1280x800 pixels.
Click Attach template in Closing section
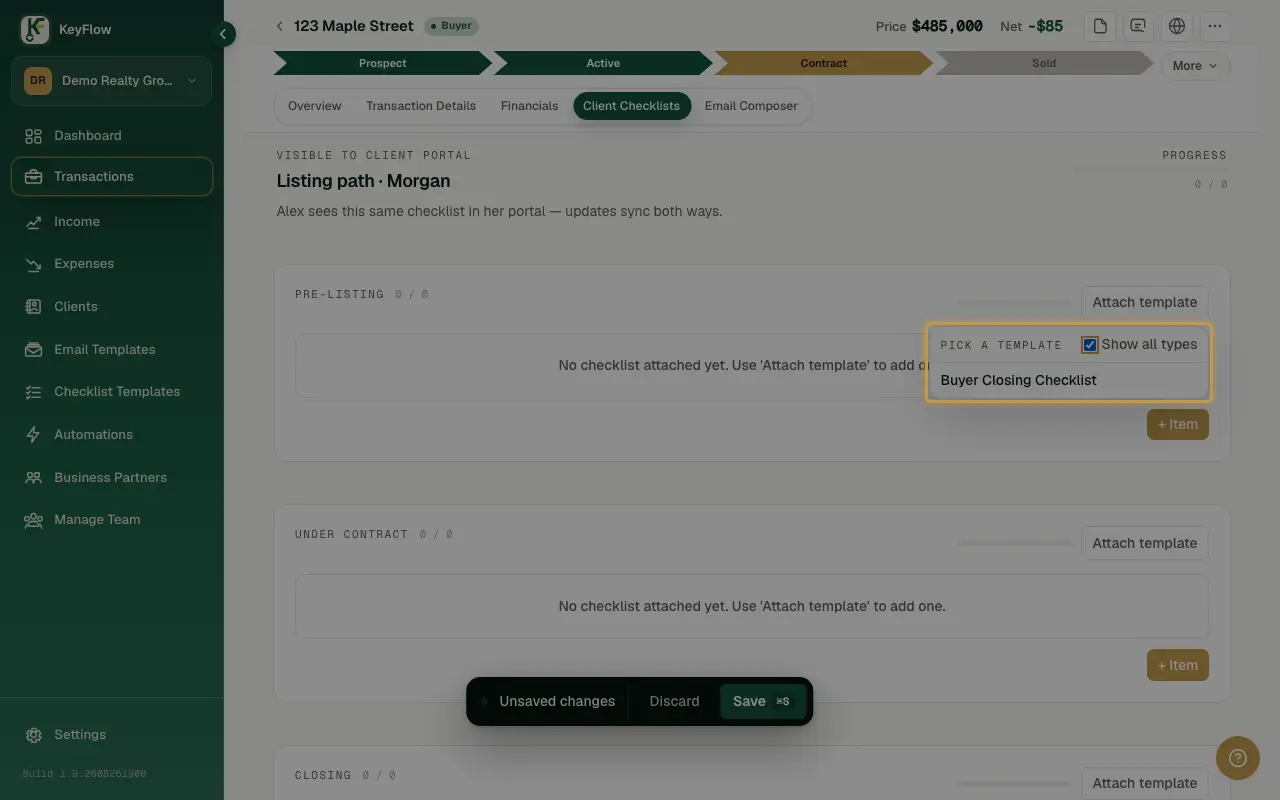click(x=1145, y=783)
